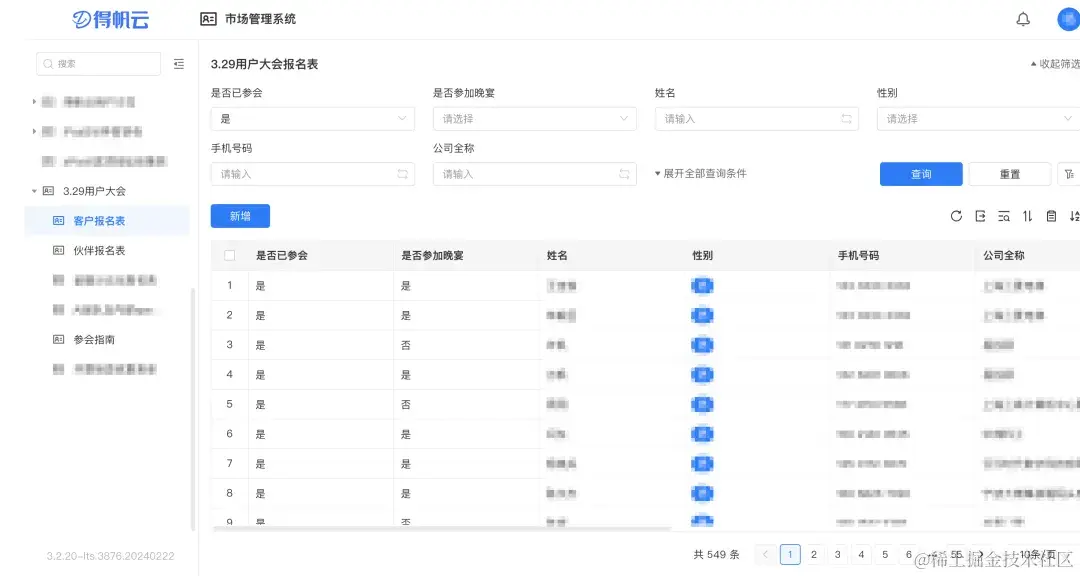Click page 4 in the pagination bar

click(x=861, y=553)
